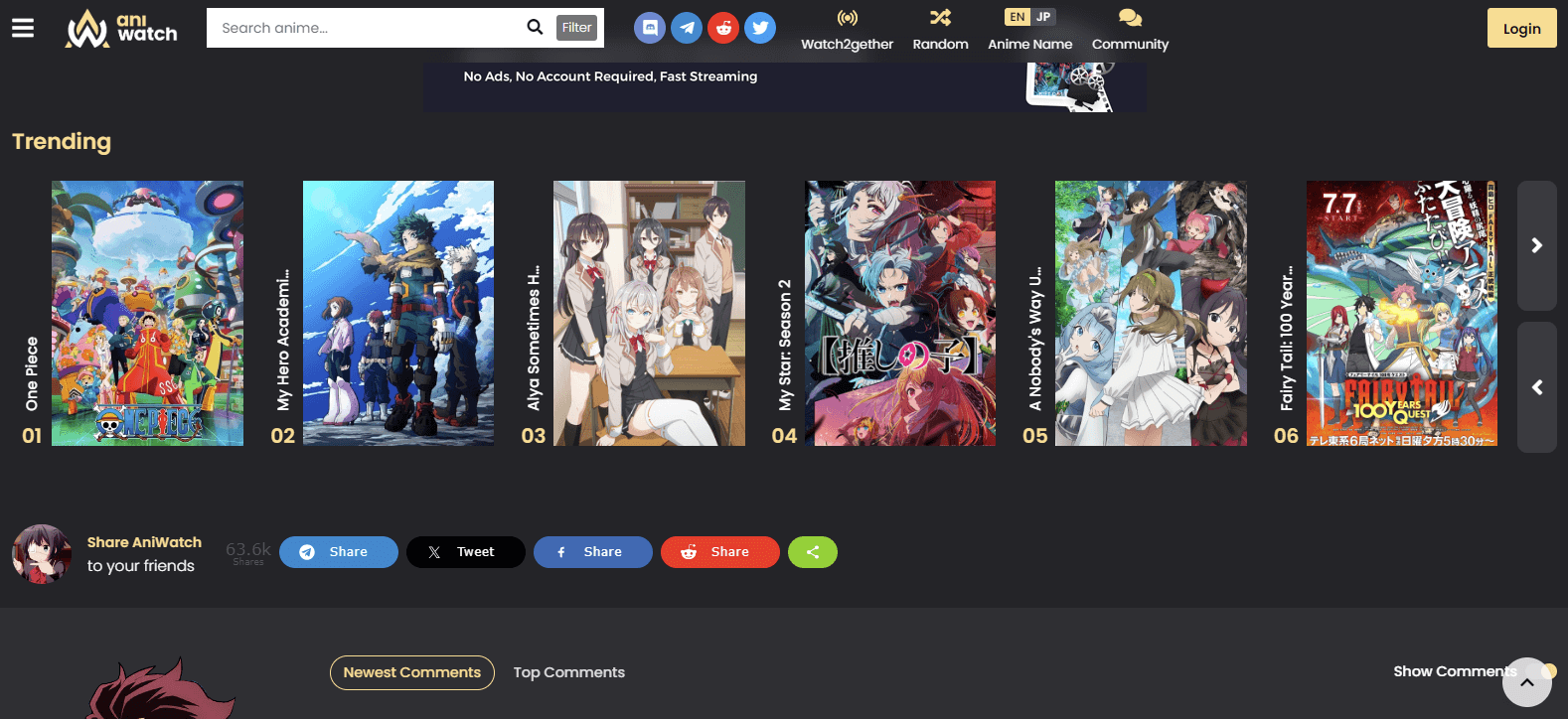Screen dimensions: 1568x719
Task: Share AniWatch on Reddit
Action: pos(720,552)
